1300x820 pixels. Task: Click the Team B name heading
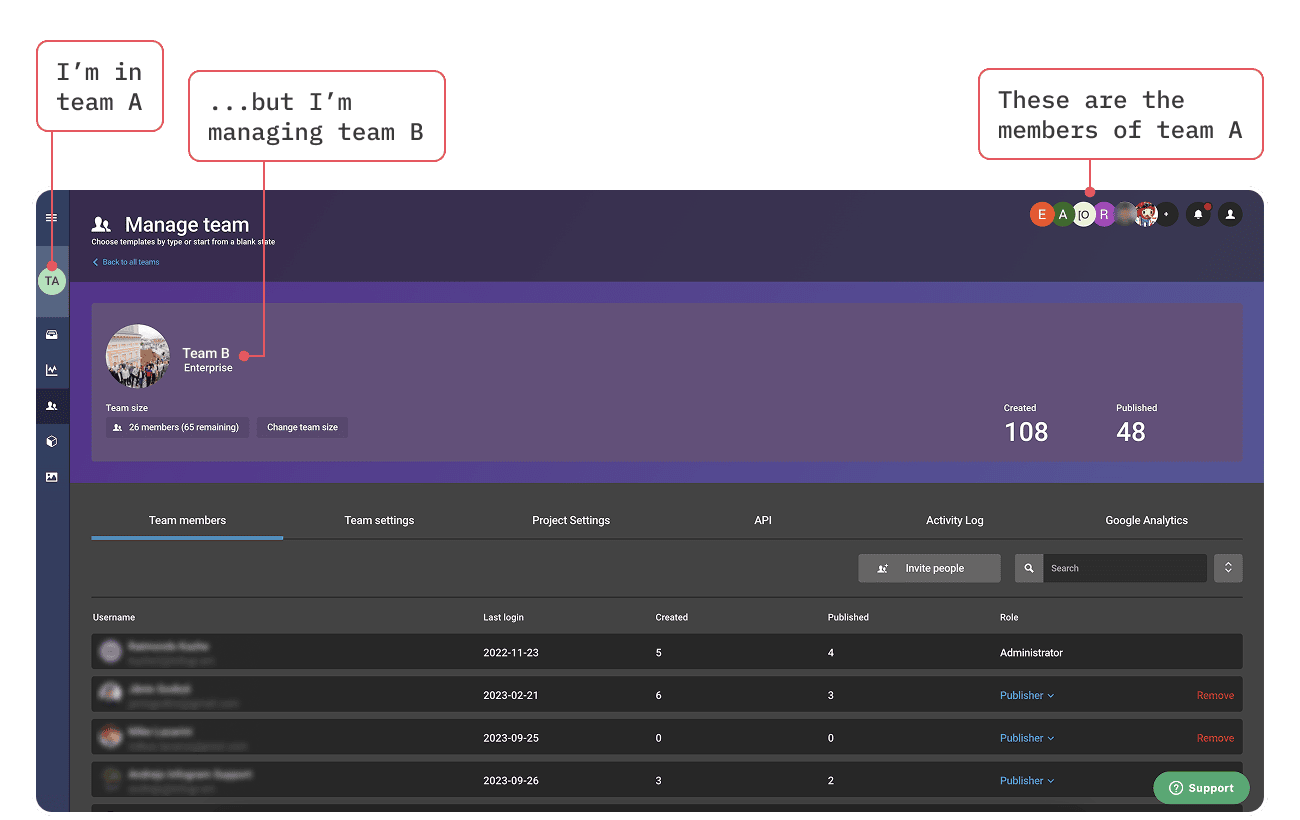click(x=206, y=353)
